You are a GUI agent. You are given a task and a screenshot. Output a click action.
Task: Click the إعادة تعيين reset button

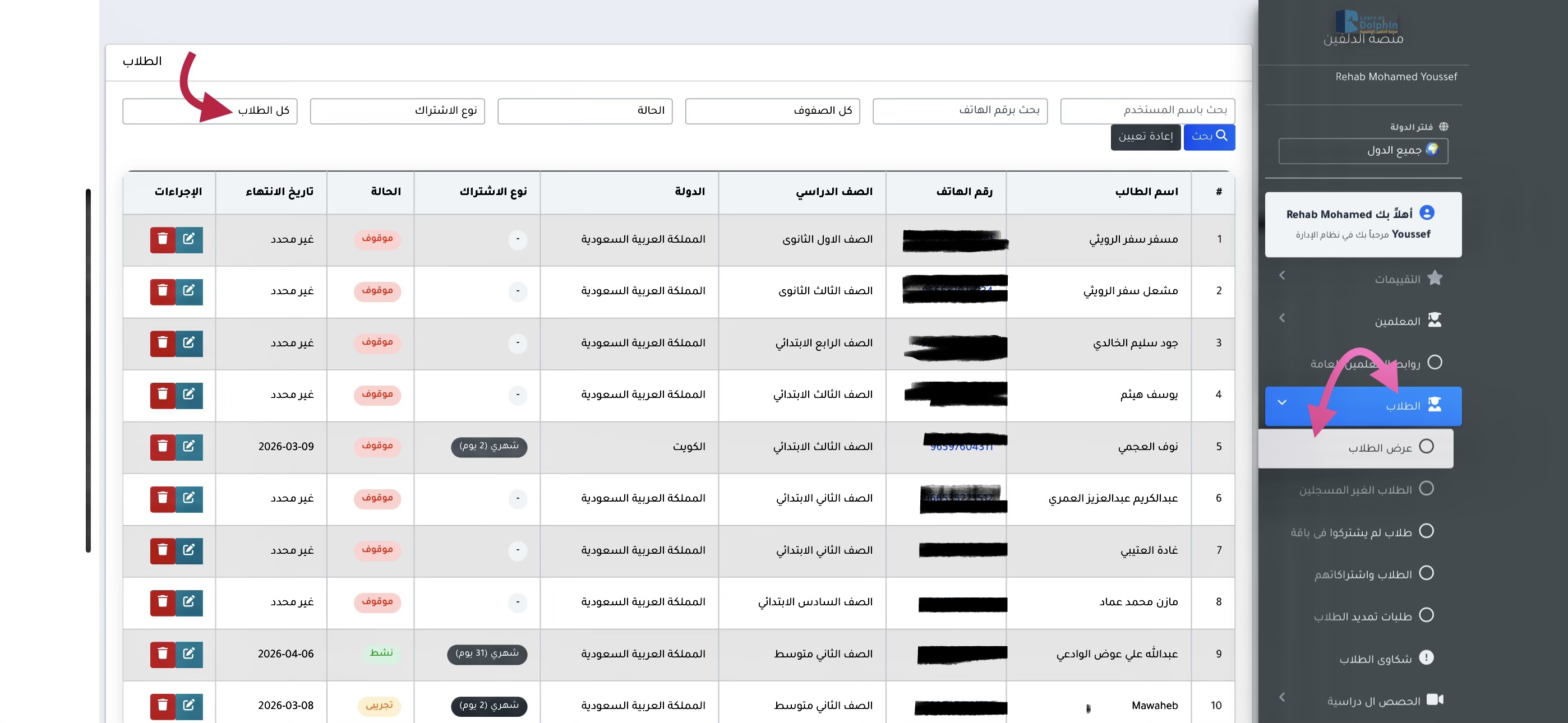pos(1145,137)
